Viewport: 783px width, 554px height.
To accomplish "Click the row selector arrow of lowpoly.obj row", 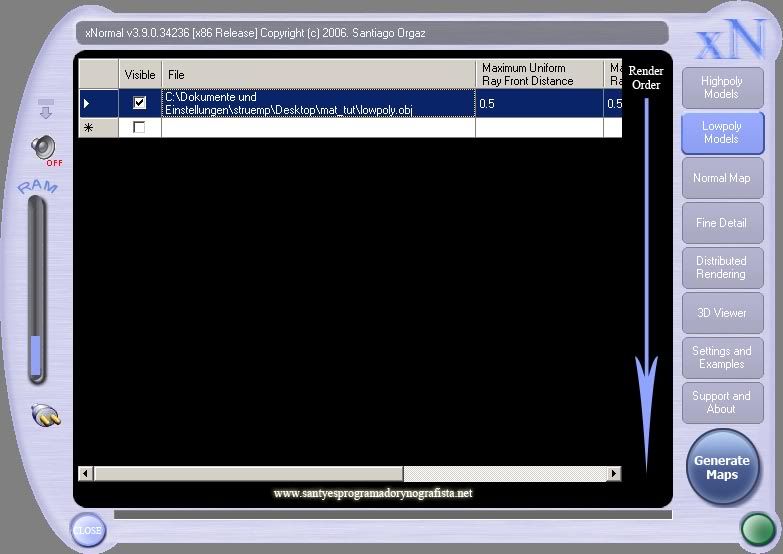I will tap(98, 103).
